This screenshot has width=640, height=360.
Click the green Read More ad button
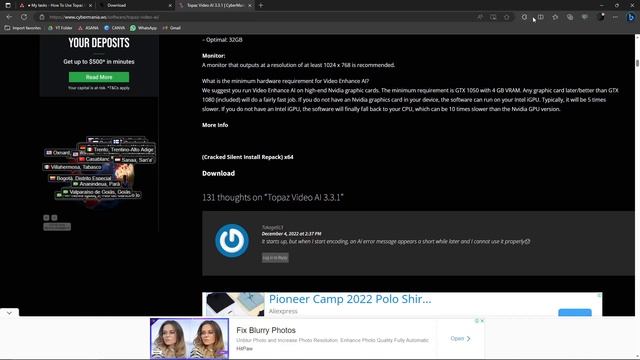(x=99, y=77)
